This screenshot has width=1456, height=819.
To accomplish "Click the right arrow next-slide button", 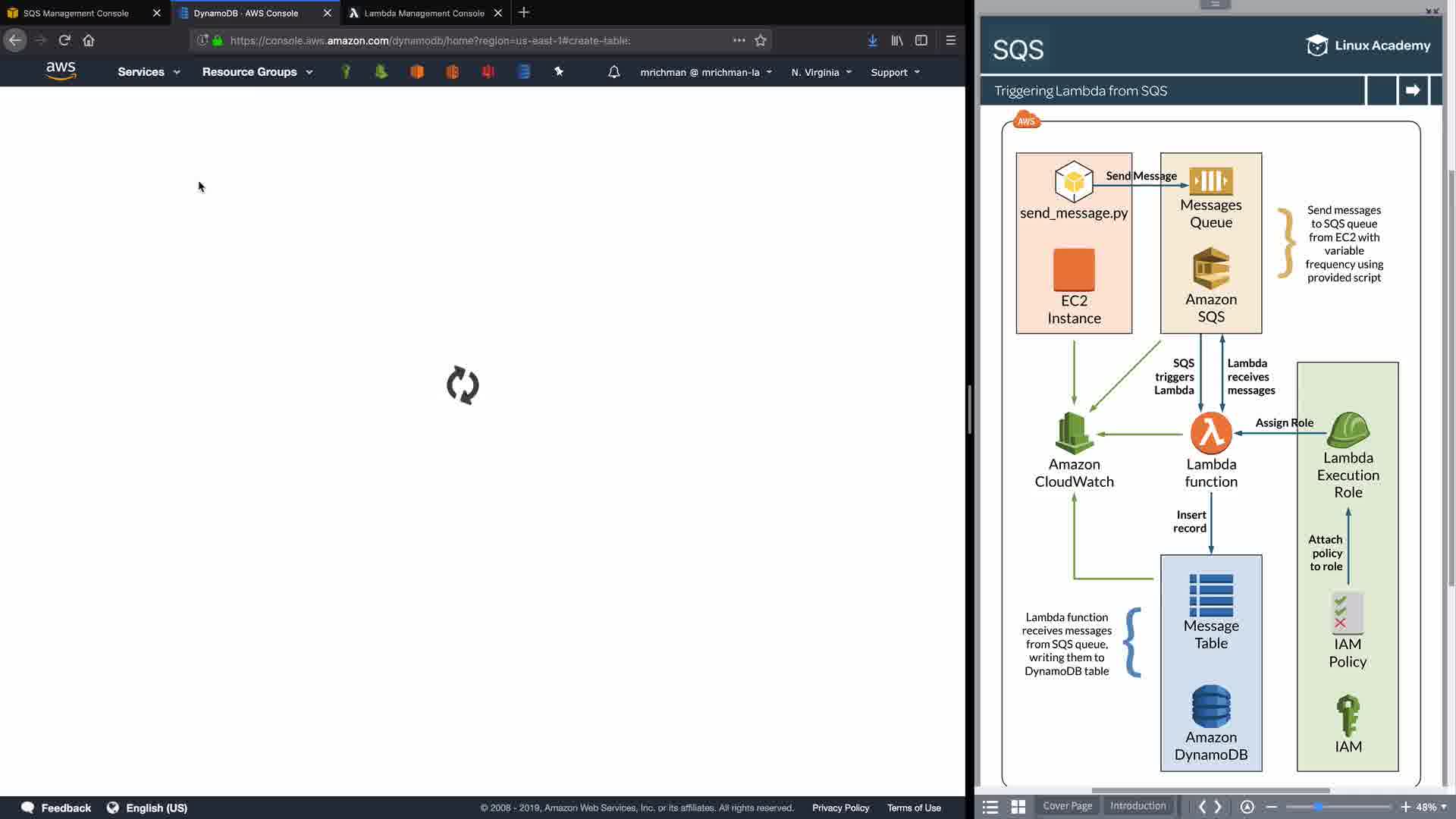I will (1412, 90).
